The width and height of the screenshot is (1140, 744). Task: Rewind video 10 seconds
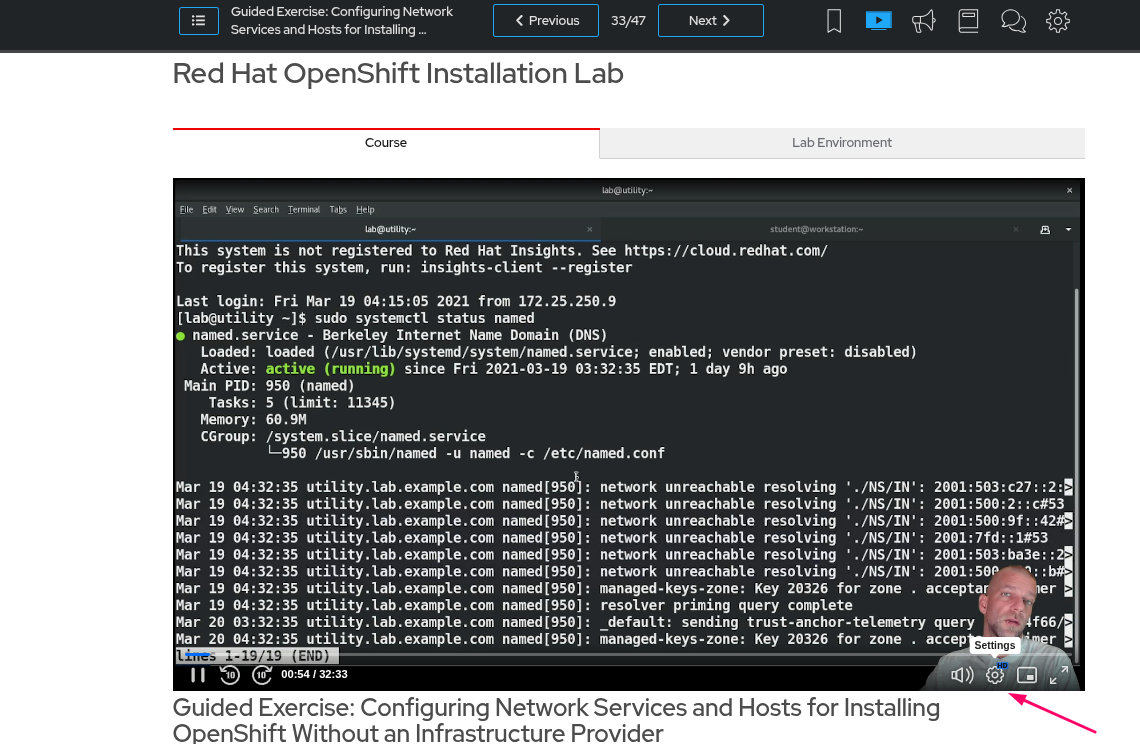(230, 675)
